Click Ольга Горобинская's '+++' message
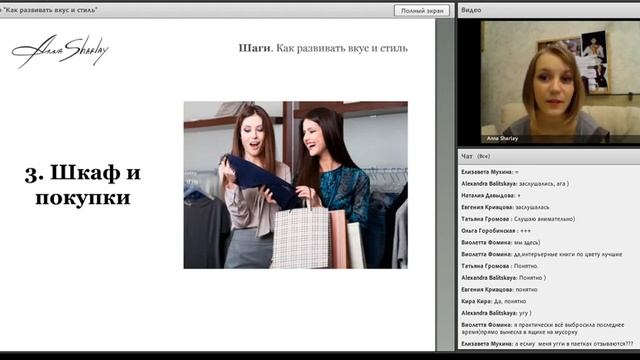 [x=496, y=231]
